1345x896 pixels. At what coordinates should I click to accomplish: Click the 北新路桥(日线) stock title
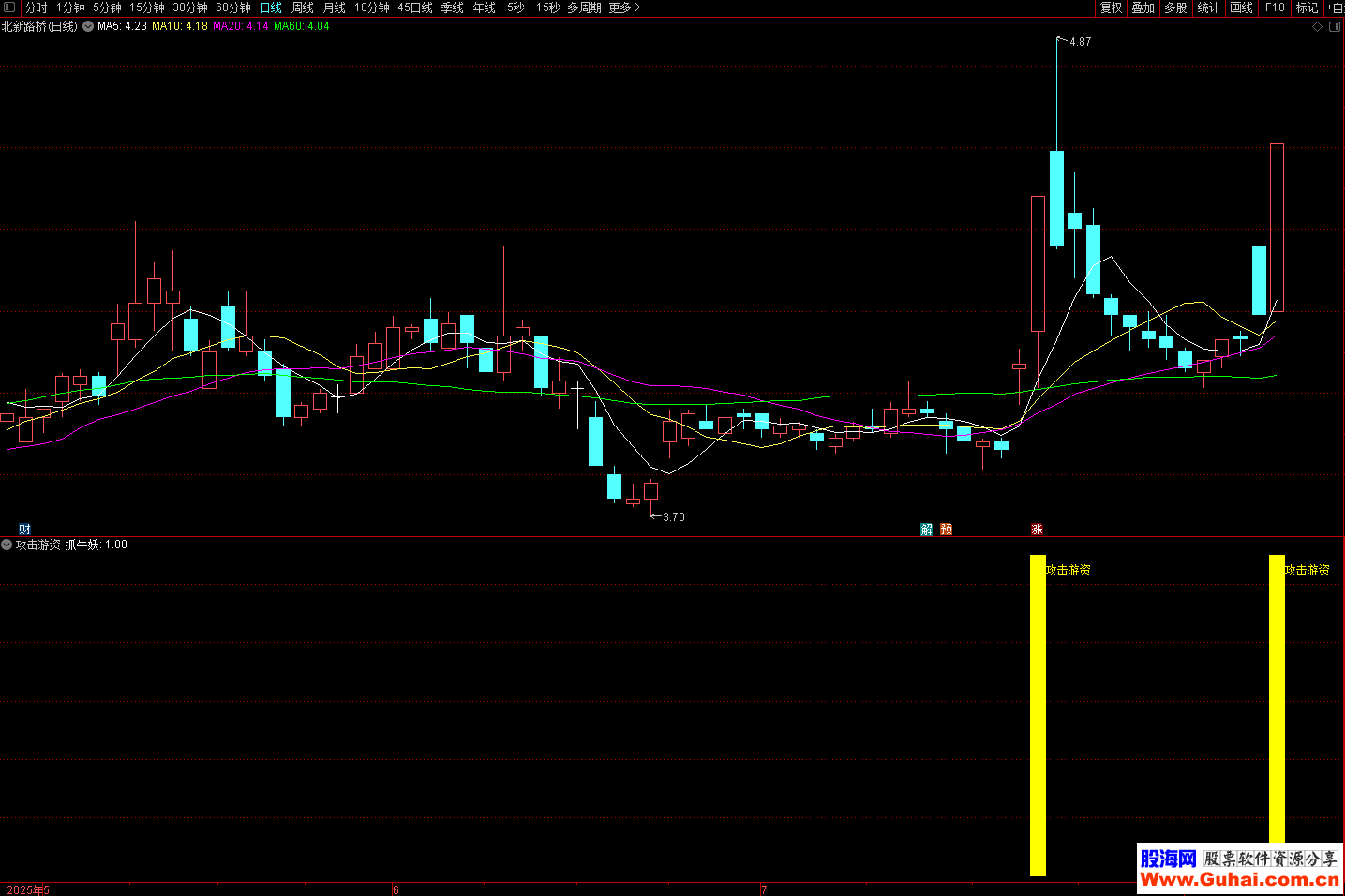tap(39, 26)
